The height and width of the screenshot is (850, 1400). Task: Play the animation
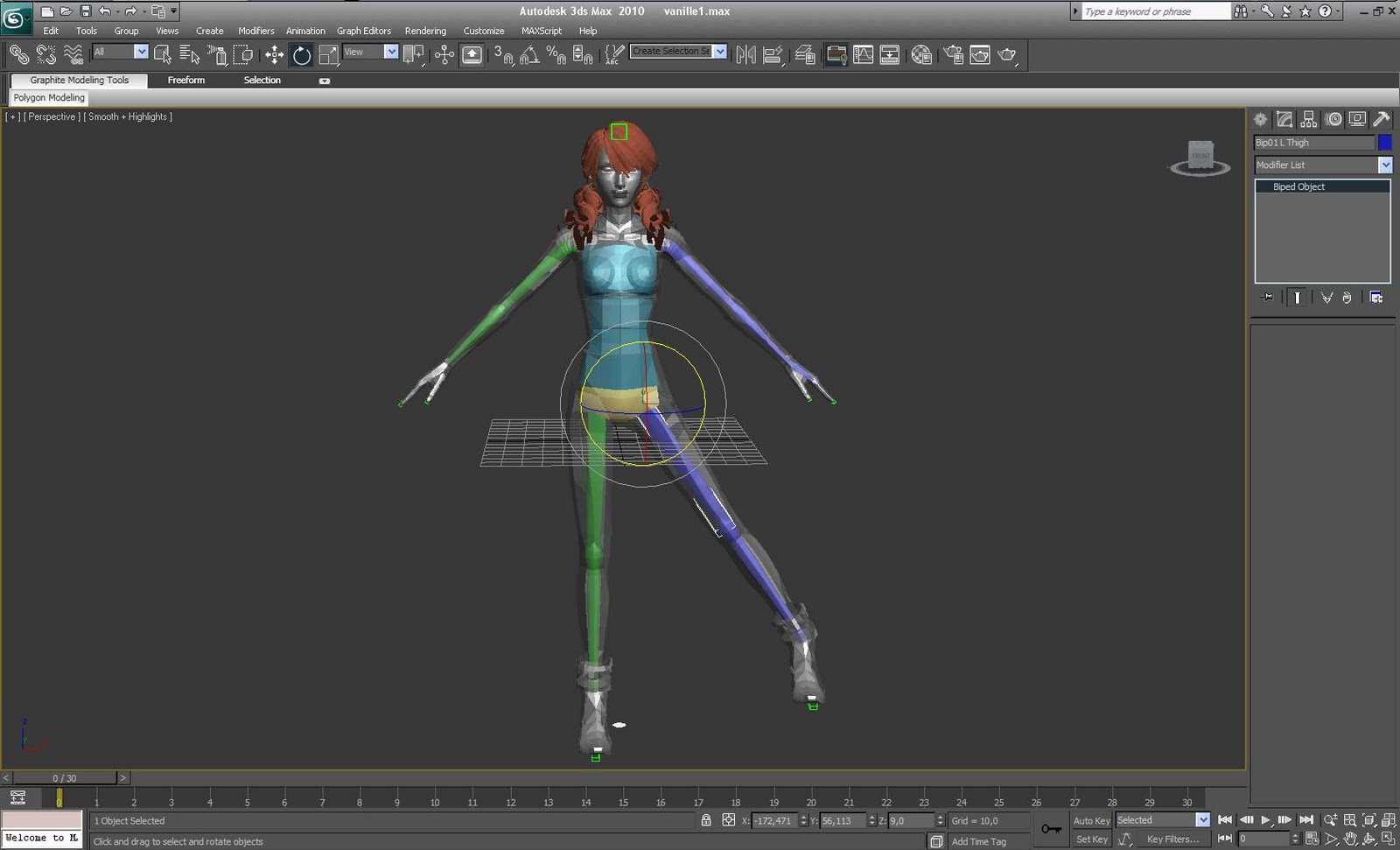1265,820
